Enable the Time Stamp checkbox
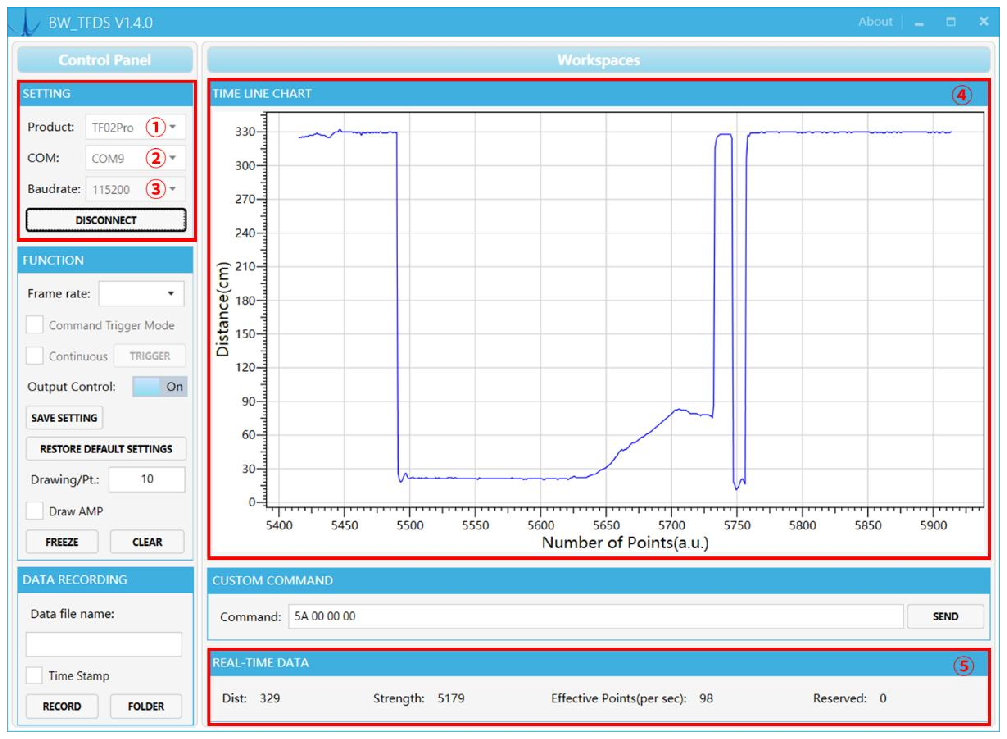Viewport: 1007px width, 739px height. coord(35,675)
